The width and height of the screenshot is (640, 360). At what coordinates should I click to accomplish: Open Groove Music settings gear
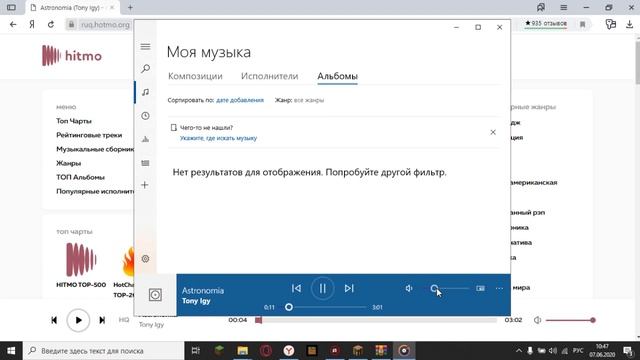click(145, 259)
